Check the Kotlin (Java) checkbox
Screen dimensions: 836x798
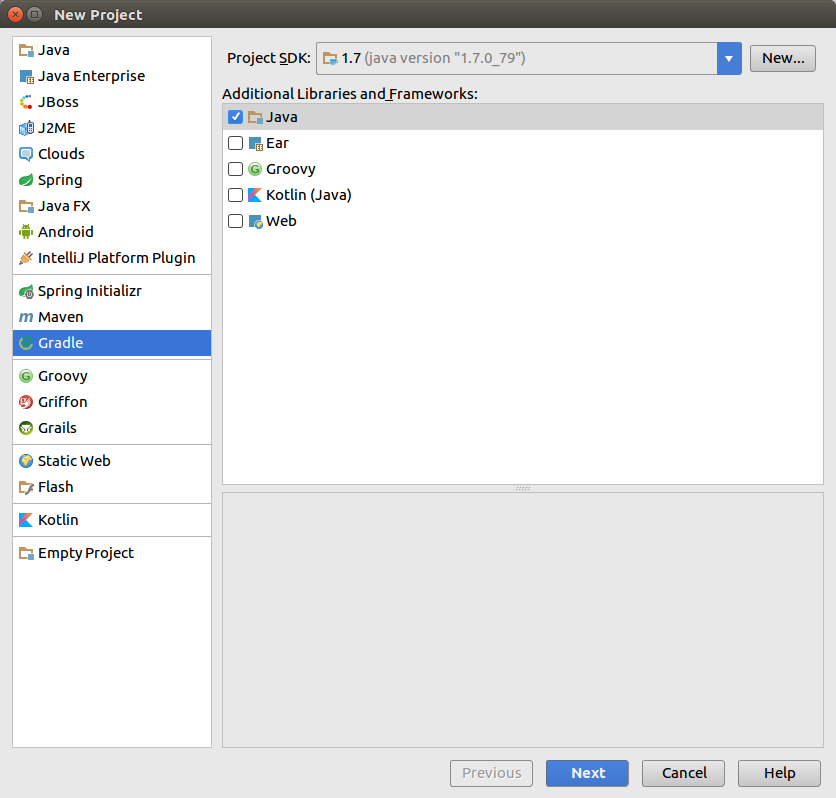point(235,195)
